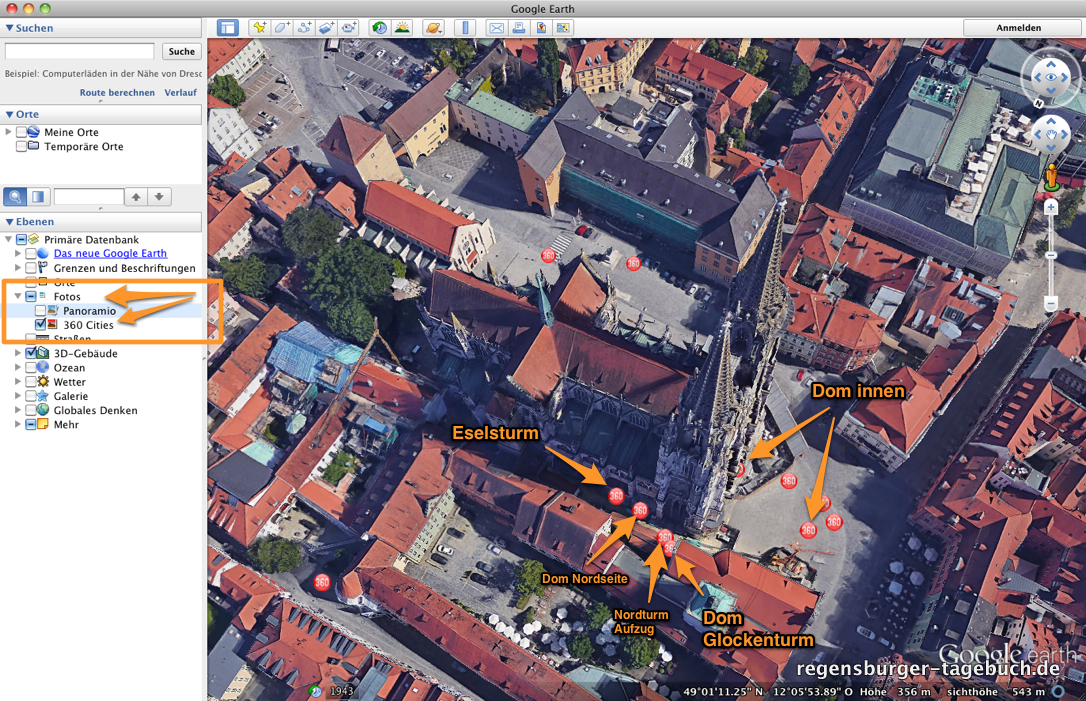Add a new placemark with pushpin tool
This screenshot has height=701, width=1086.
[x=260, y=28]
